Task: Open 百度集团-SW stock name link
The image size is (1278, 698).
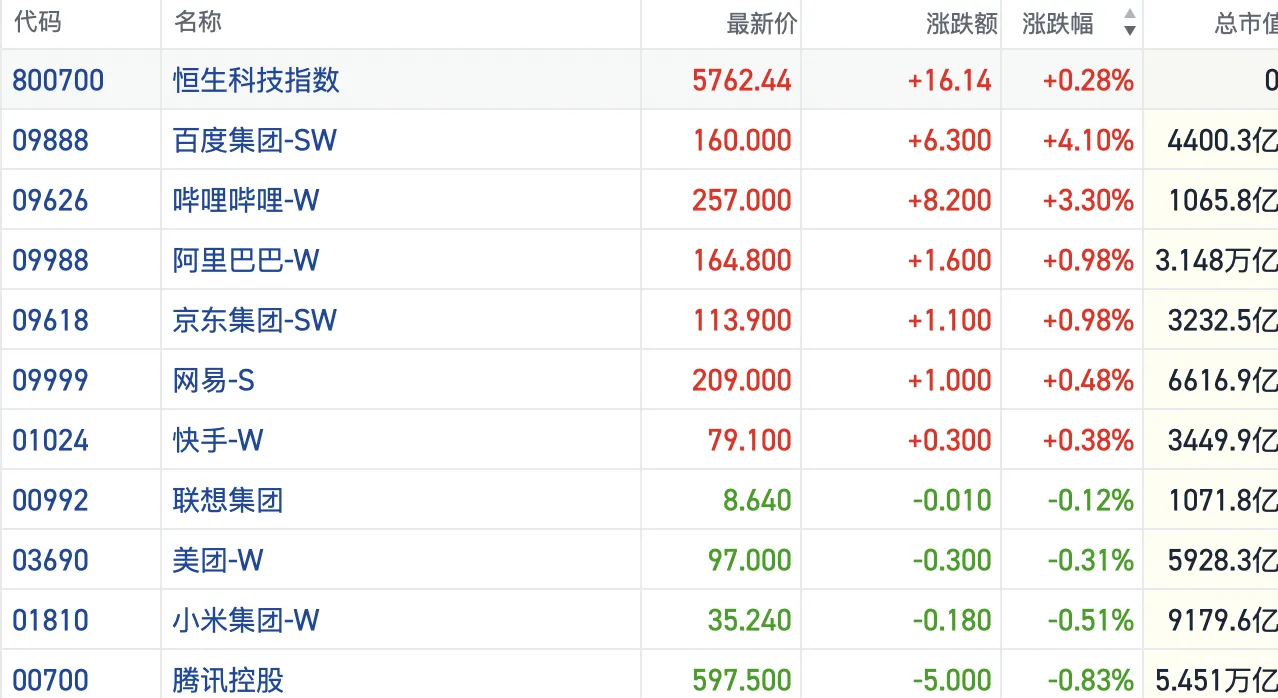Action: tap(254, 140)
